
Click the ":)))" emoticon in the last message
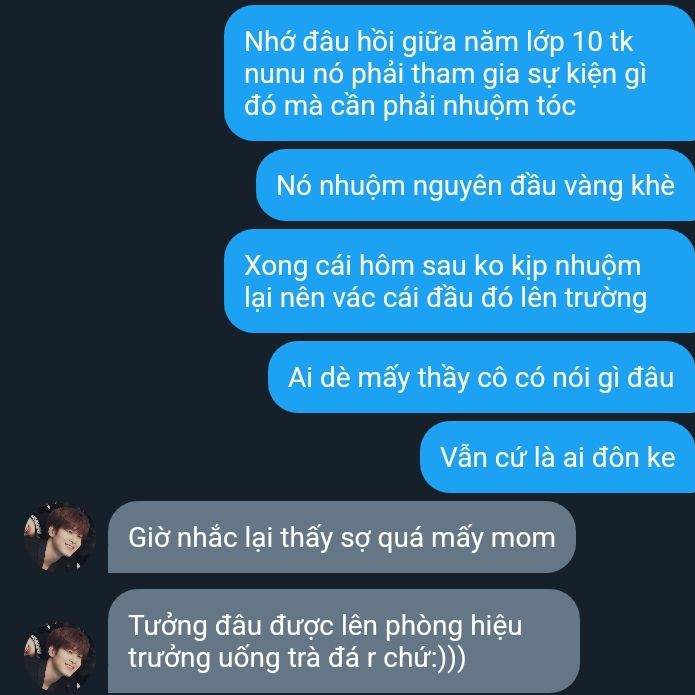coord(449,659)
